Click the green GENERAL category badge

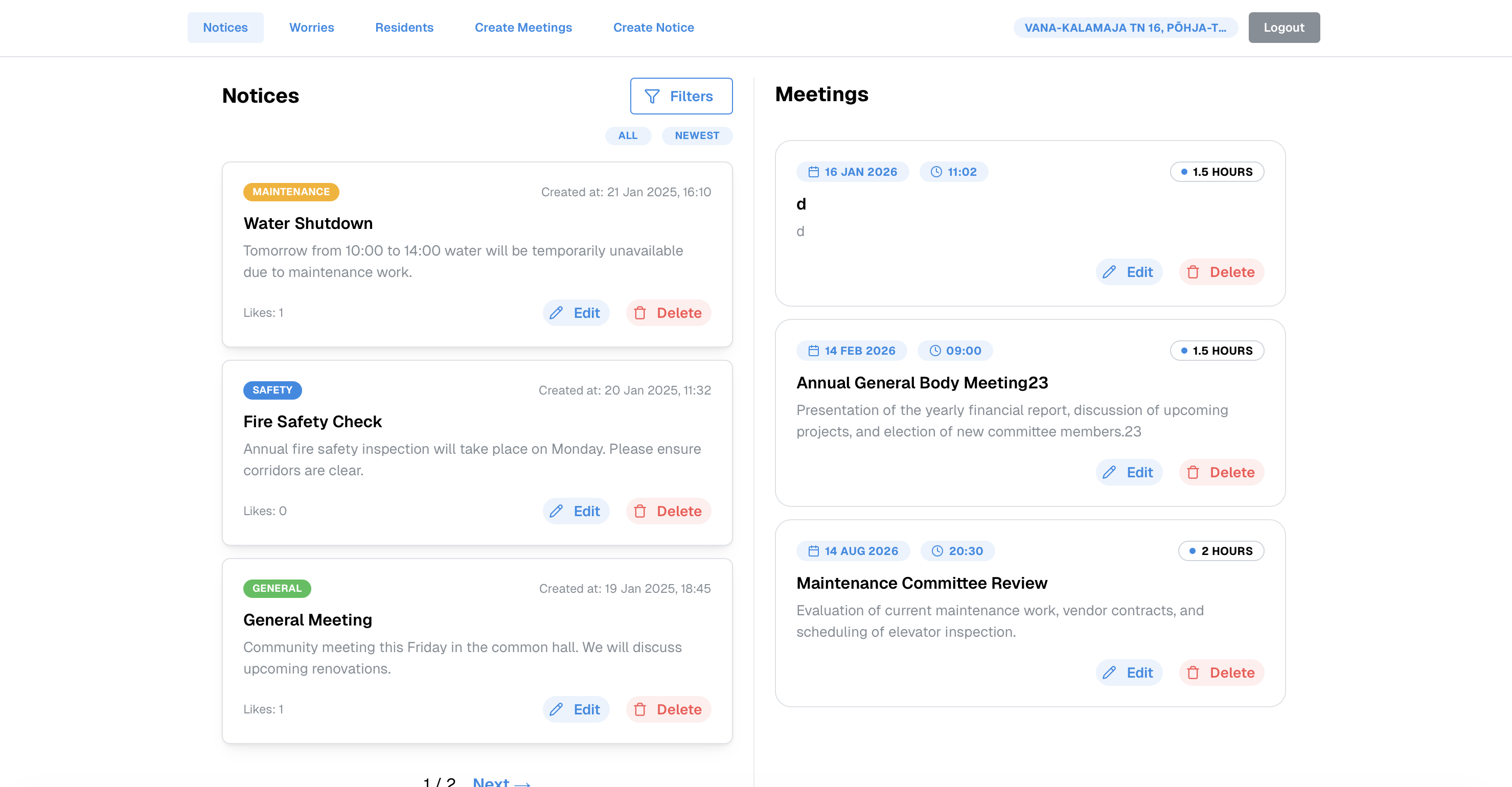[x=277, y=589]
